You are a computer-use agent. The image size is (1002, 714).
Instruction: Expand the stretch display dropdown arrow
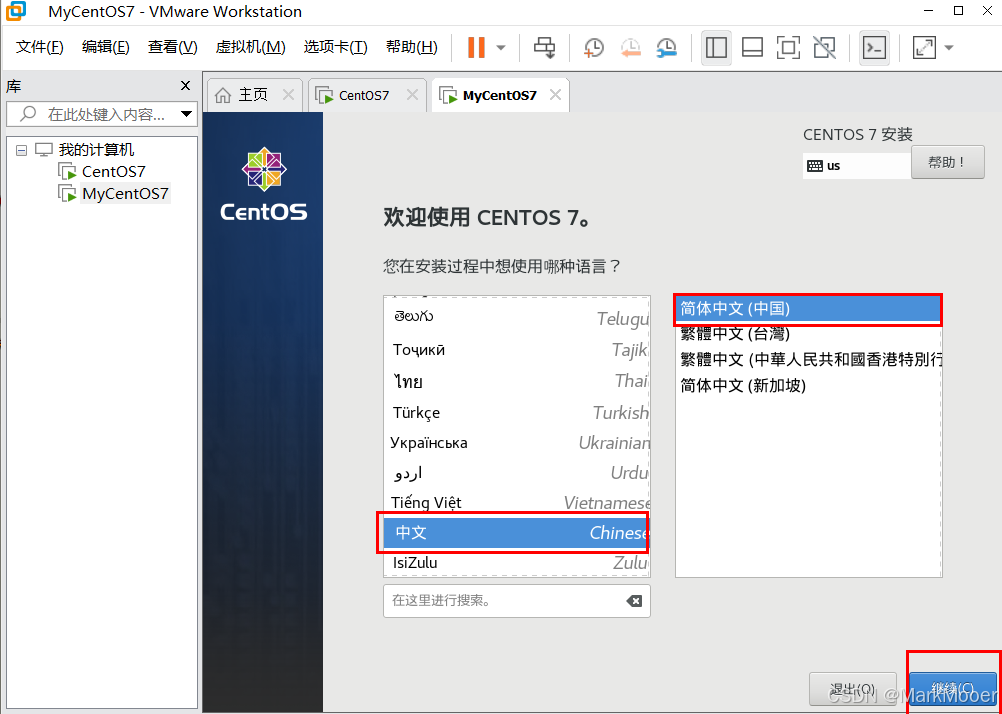948,47
